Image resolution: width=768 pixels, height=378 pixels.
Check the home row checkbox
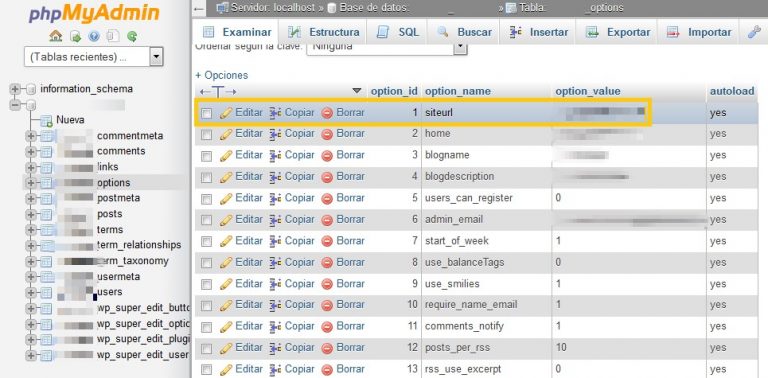click(x=207, y=135)
